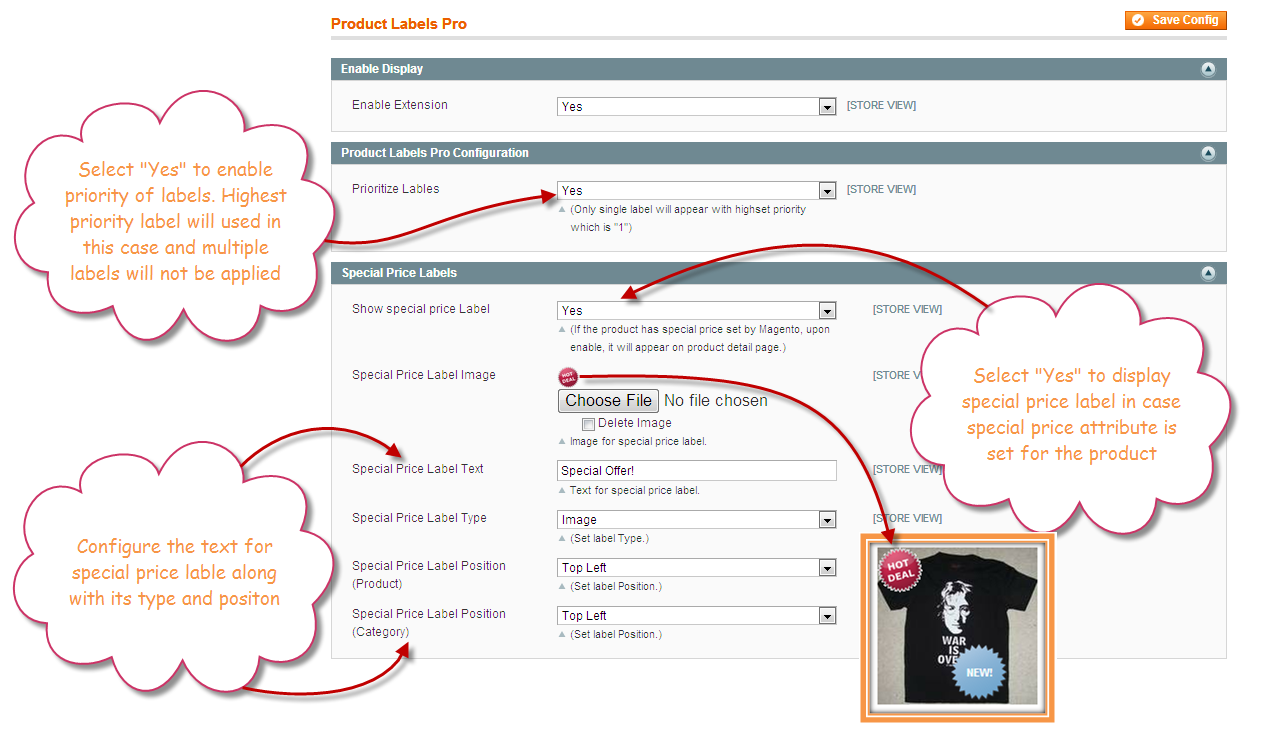Open the Show special price Label dropdown
The height and width of the screenshot is (739, 1278).
696,311
